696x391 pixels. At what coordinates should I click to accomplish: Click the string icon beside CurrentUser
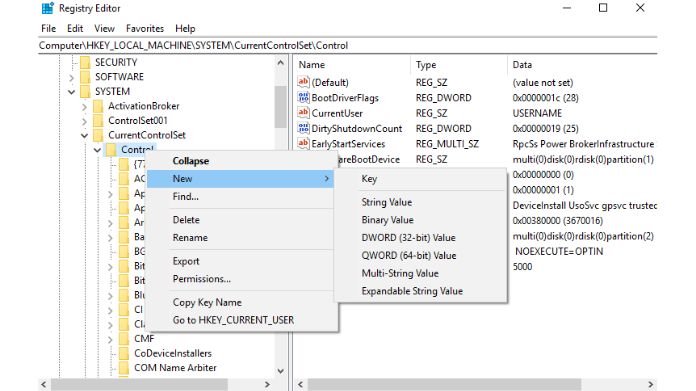click(304, 113)
